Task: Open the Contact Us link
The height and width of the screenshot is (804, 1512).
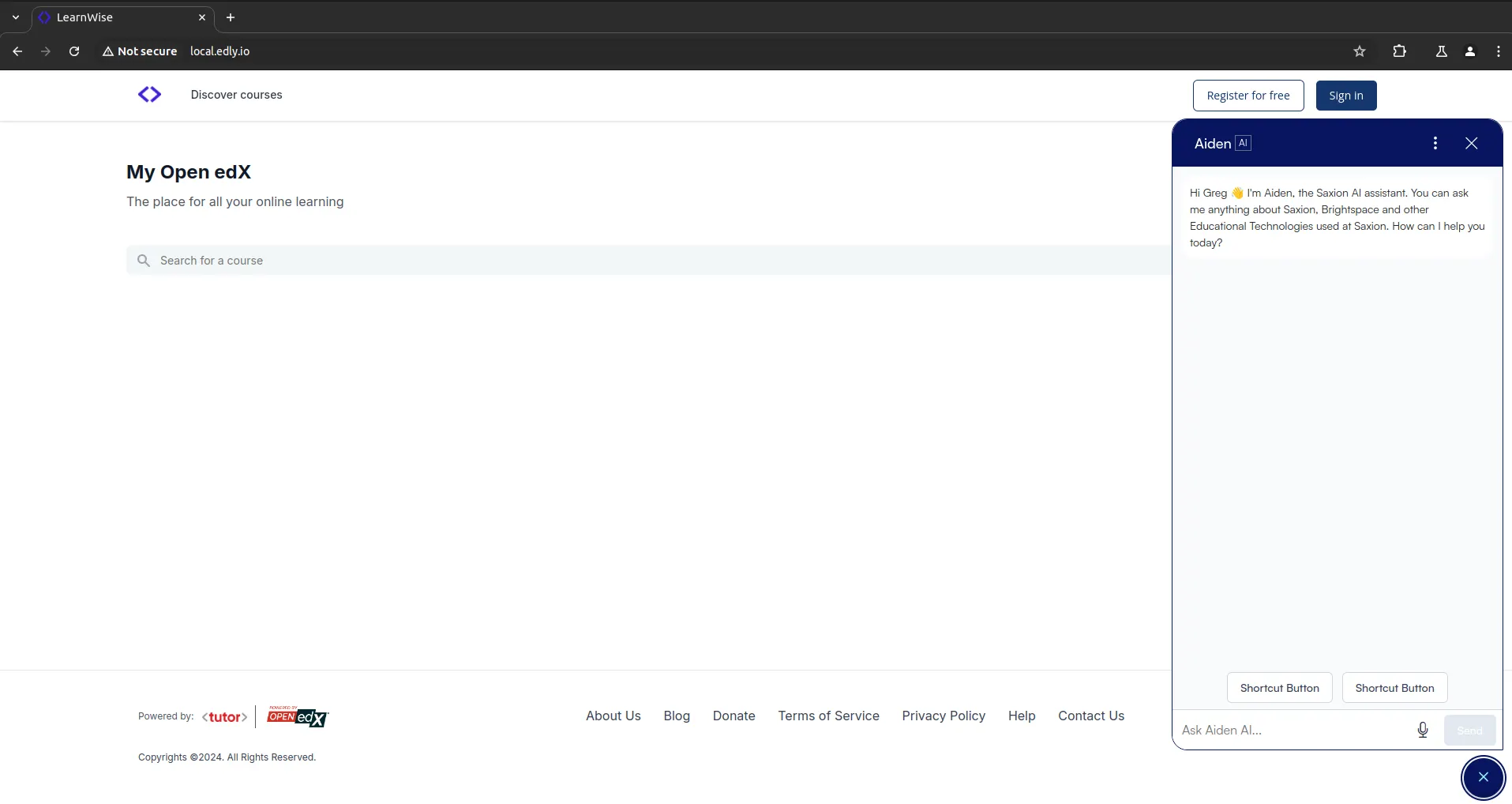Action: coord(1091,716)
